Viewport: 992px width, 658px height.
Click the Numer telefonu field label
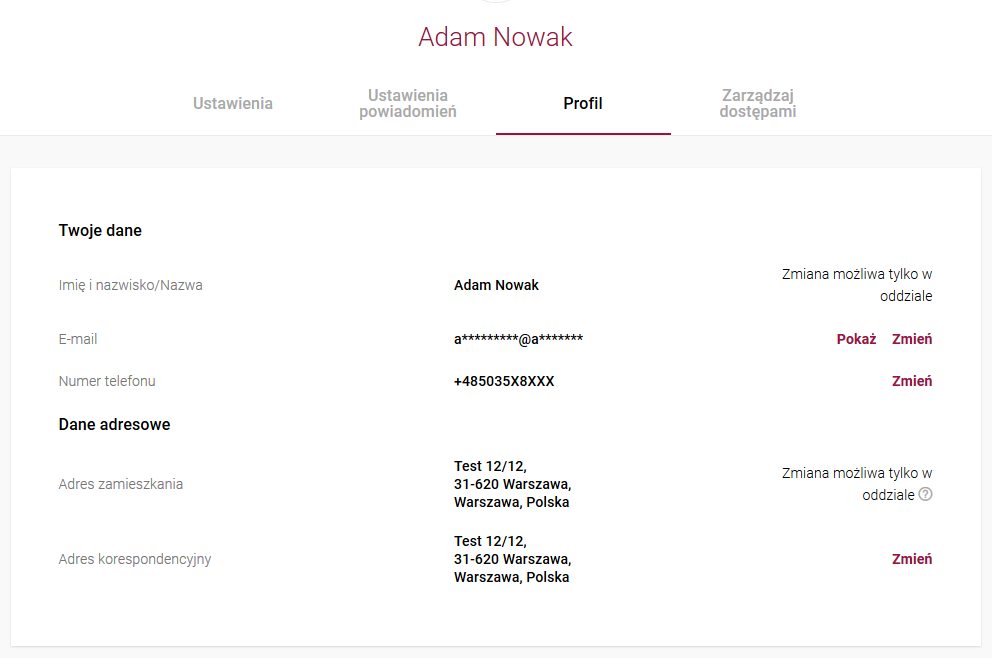(x=107, y=381)
